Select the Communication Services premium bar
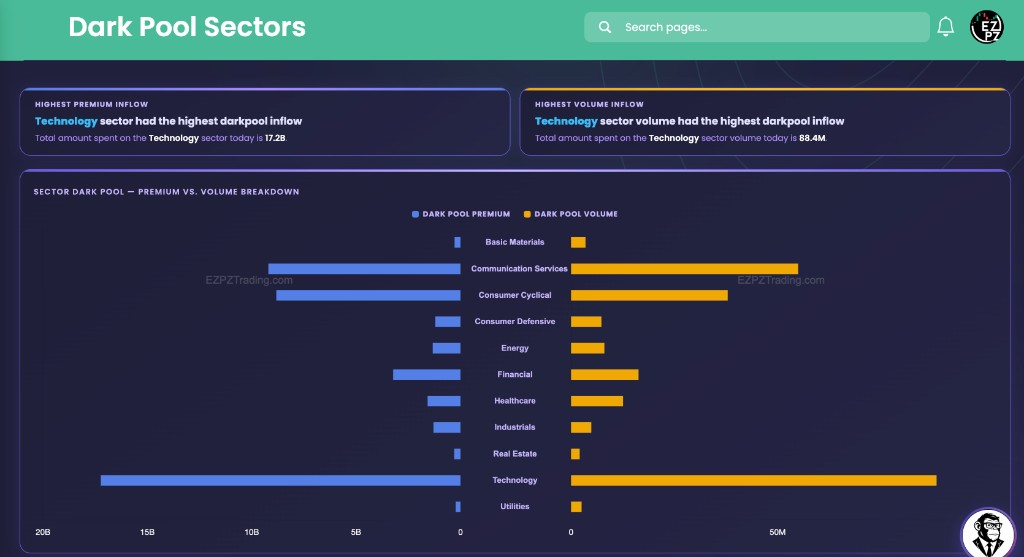Viewport: 1024px width, 557px height. coord(364,269)
